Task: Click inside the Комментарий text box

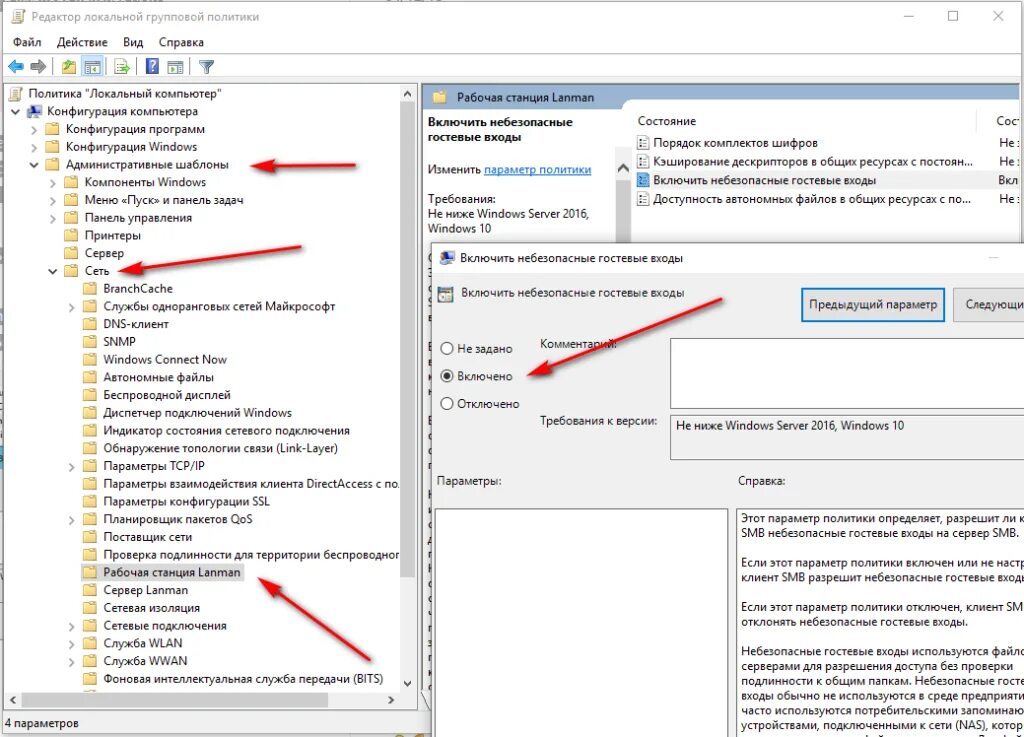Action: tap(846, 373)
